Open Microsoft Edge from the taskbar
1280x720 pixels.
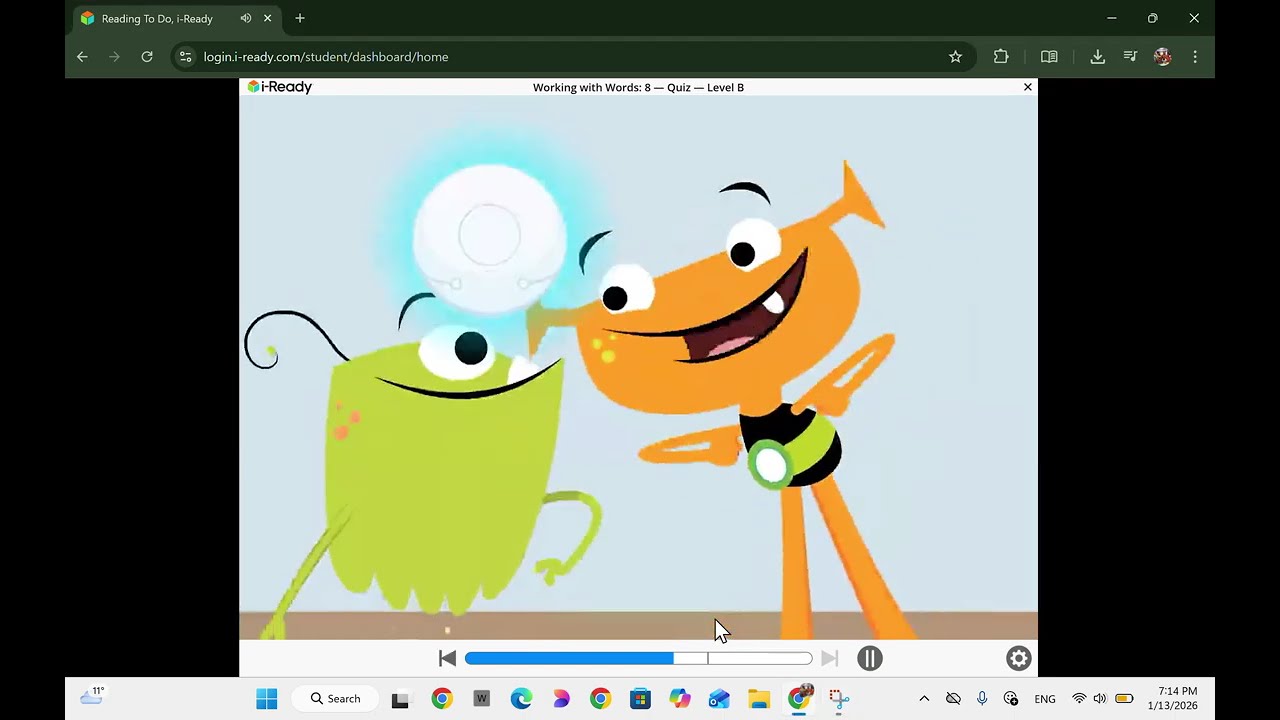coord(521,699)
